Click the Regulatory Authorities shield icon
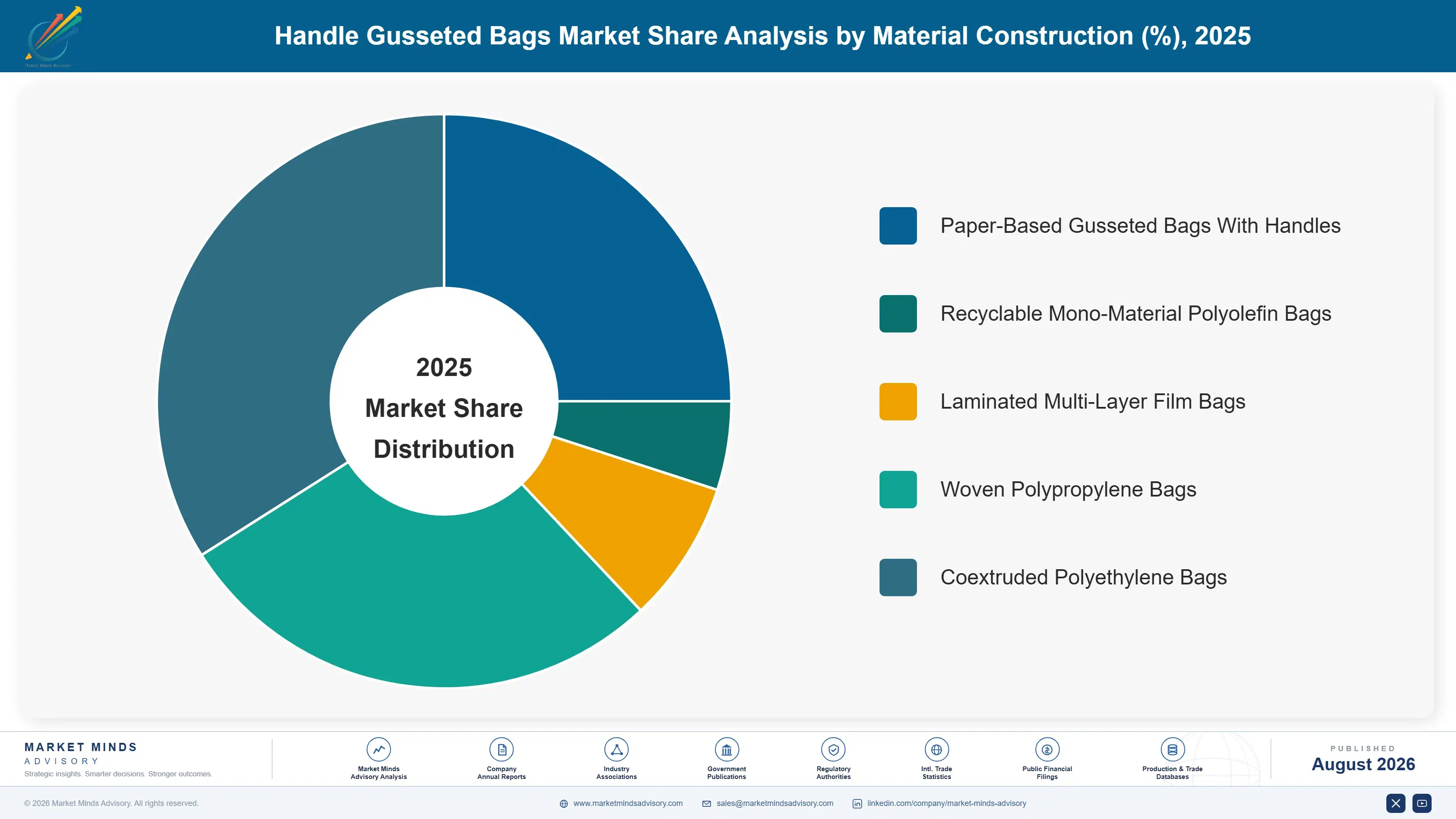 [x=833, y=749]
